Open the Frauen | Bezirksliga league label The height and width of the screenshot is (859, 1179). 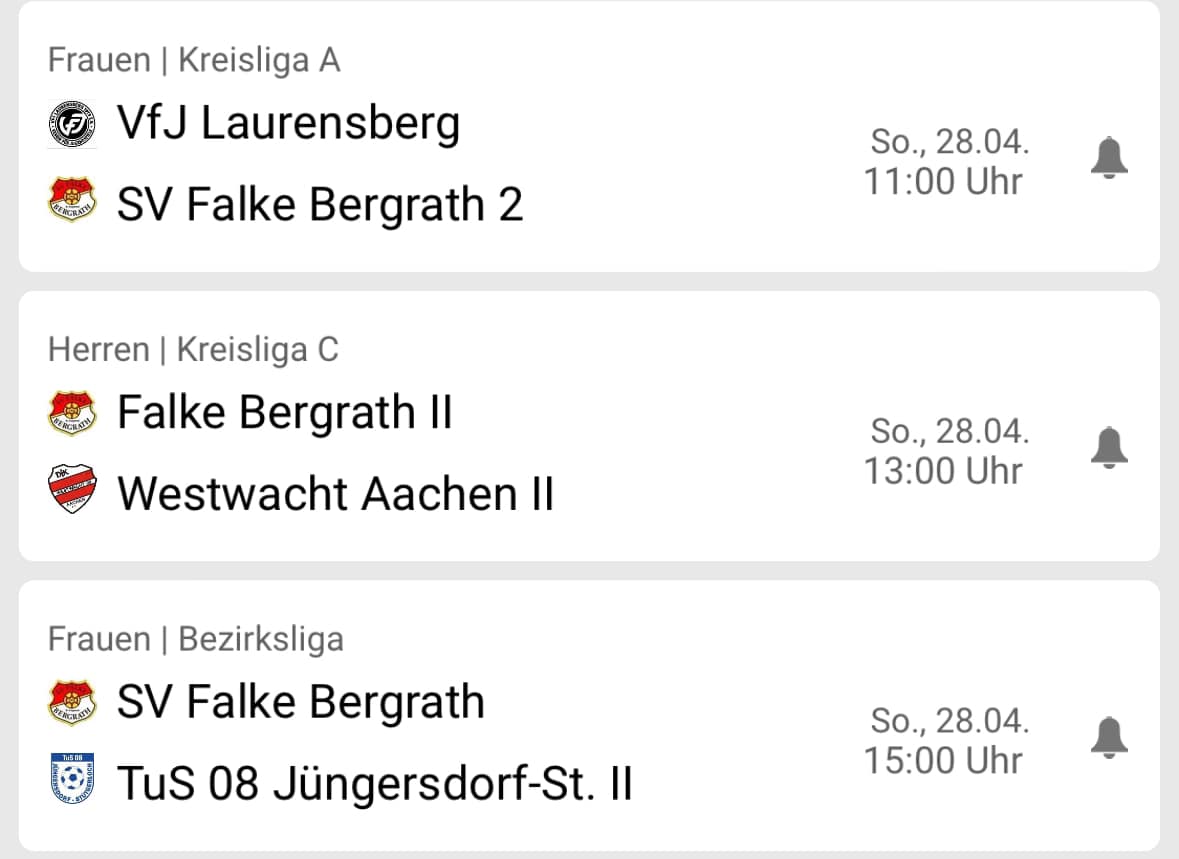(x=195, y=639)
